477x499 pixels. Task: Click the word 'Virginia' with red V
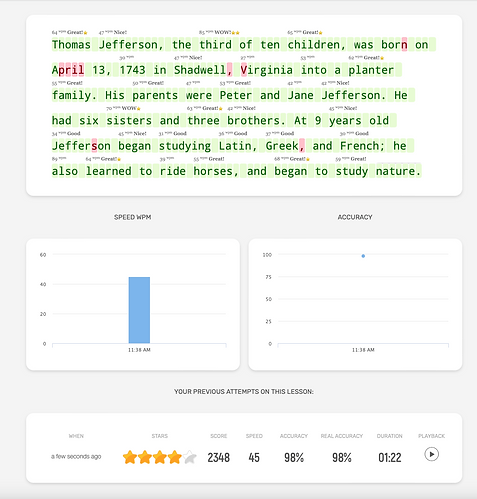[266, 70]
